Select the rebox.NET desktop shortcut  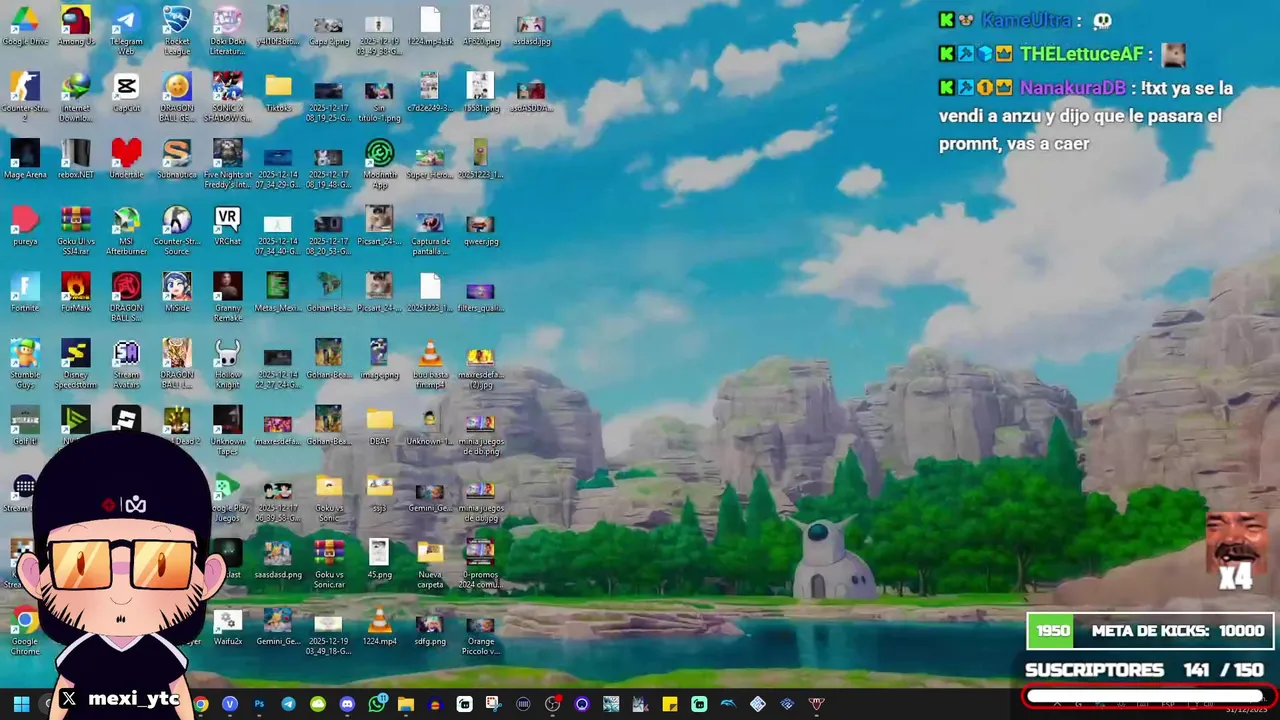(76, 159)
